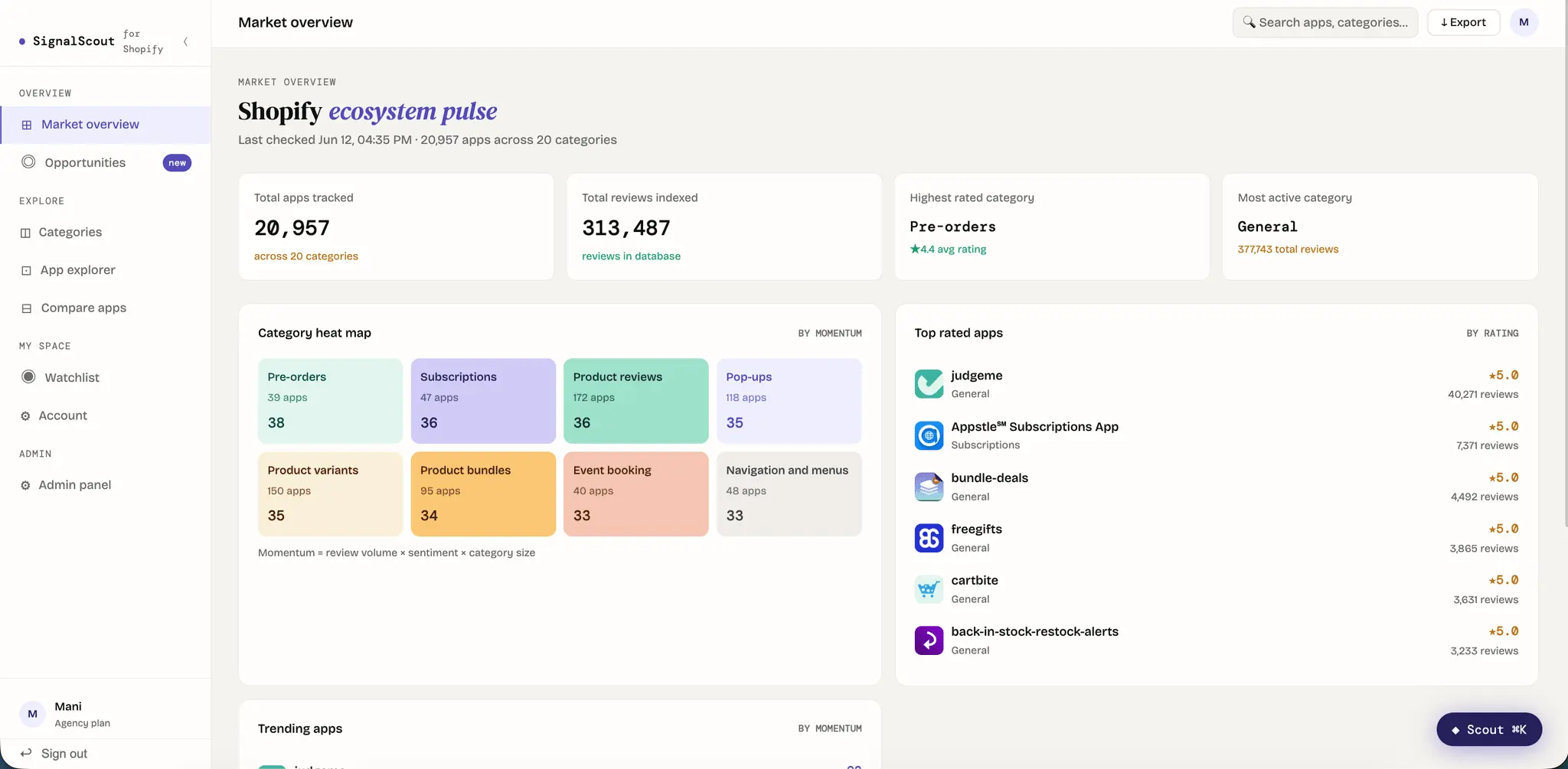Screen dimensions: 1568x769
Task: Click the back-in-stock-restock-alerts app icon
Action: pyautogui.click(x=929, y=640)
